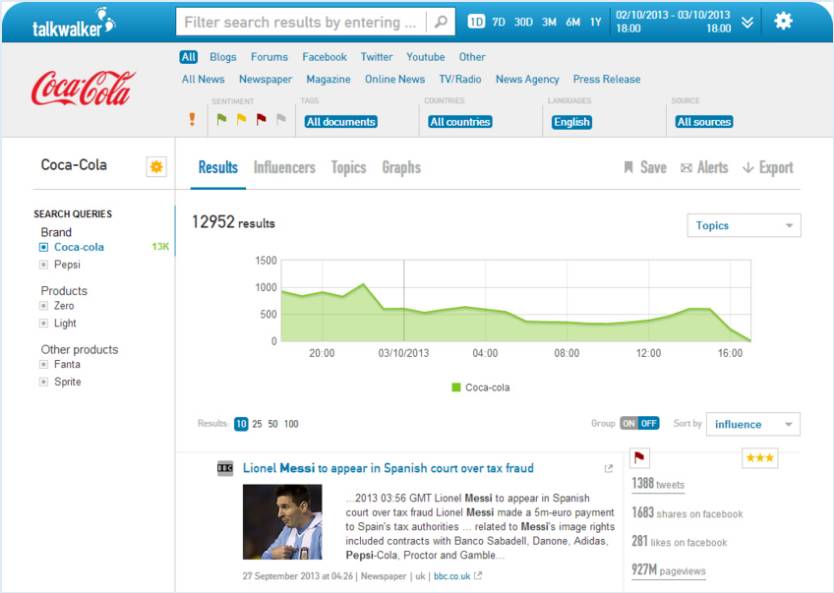Click the Alerts envelope icon
This screenshot has height=593, width=834.
pyautogui.click(x=686, y=168)
